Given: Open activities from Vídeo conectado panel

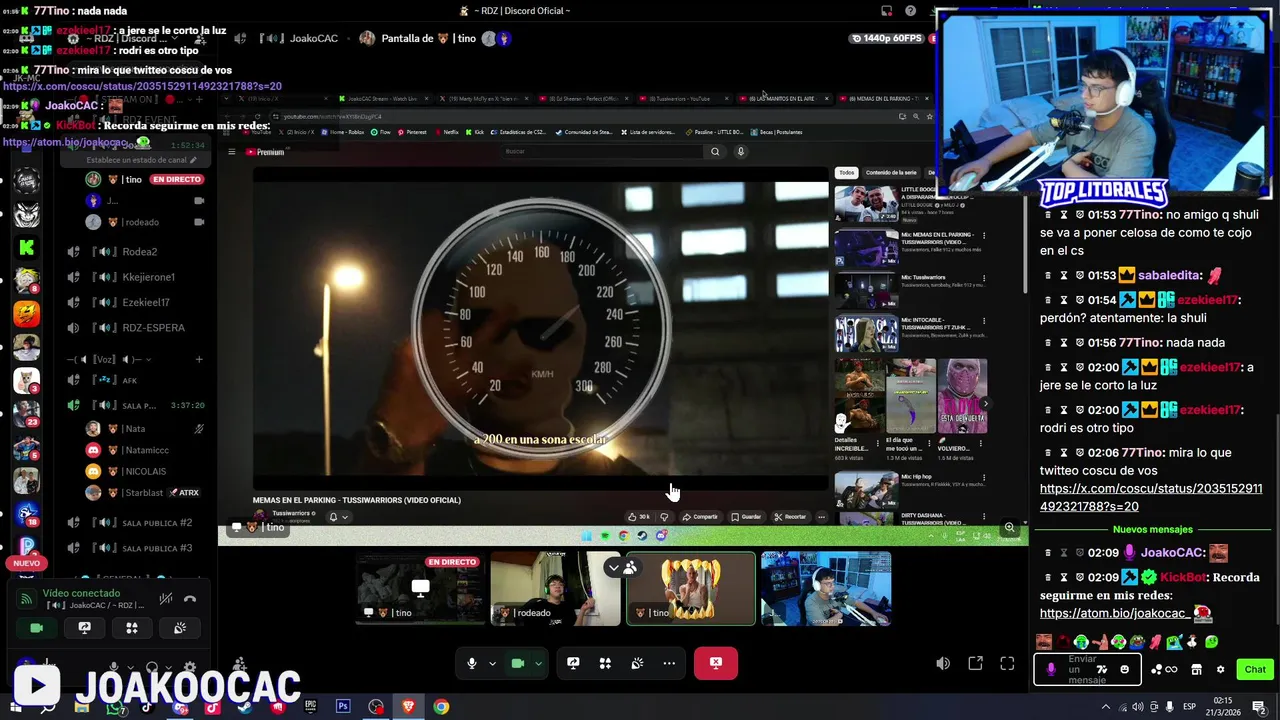Looking at the screenshot, I should [x=131, y=628].
